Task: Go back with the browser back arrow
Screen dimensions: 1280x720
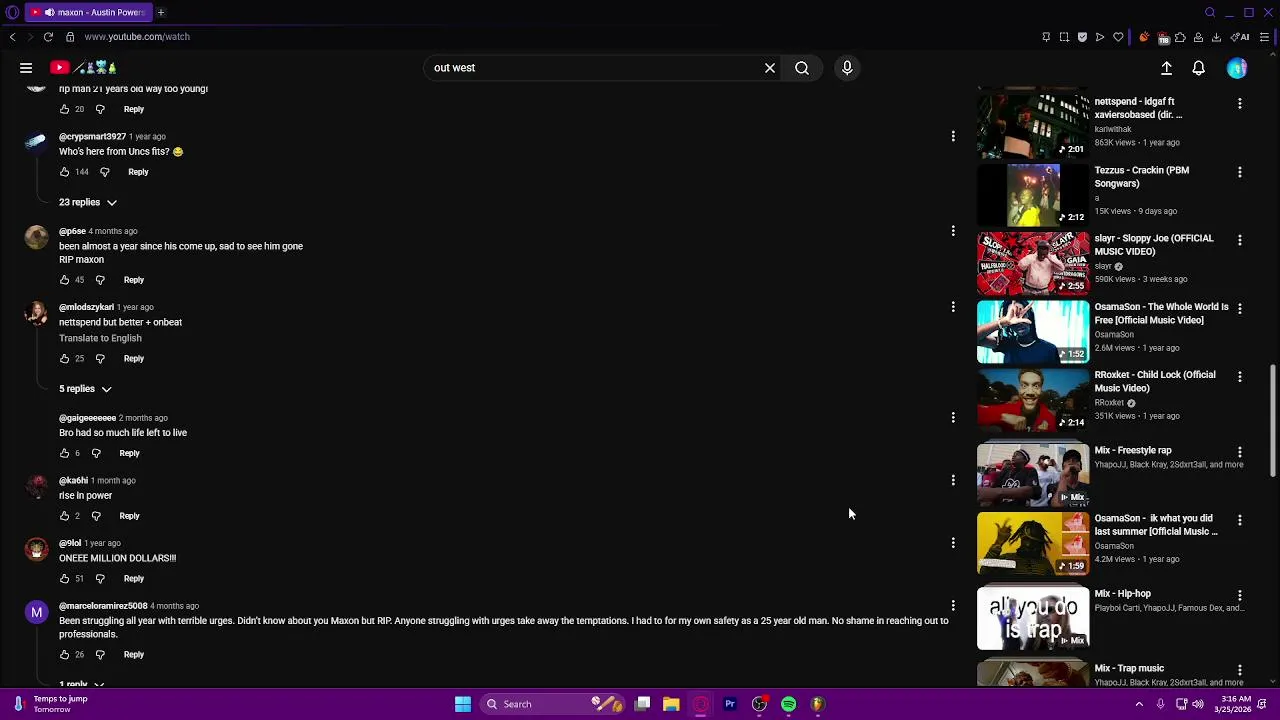Action: coord(12,37)
